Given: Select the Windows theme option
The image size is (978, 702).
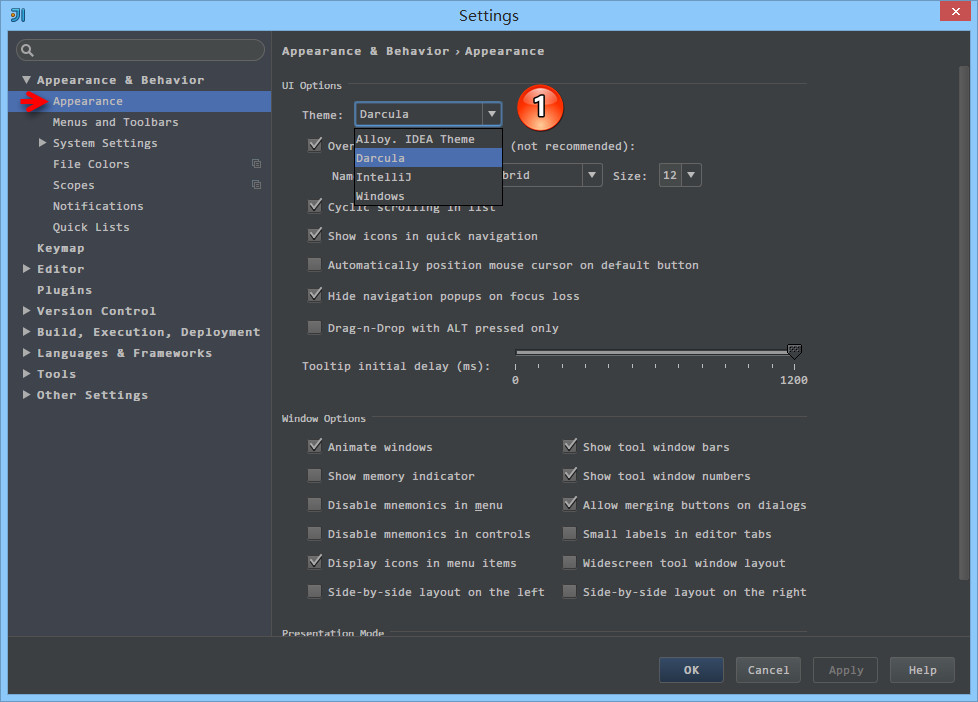Looking at the screenshot, I should pos(380,196).
